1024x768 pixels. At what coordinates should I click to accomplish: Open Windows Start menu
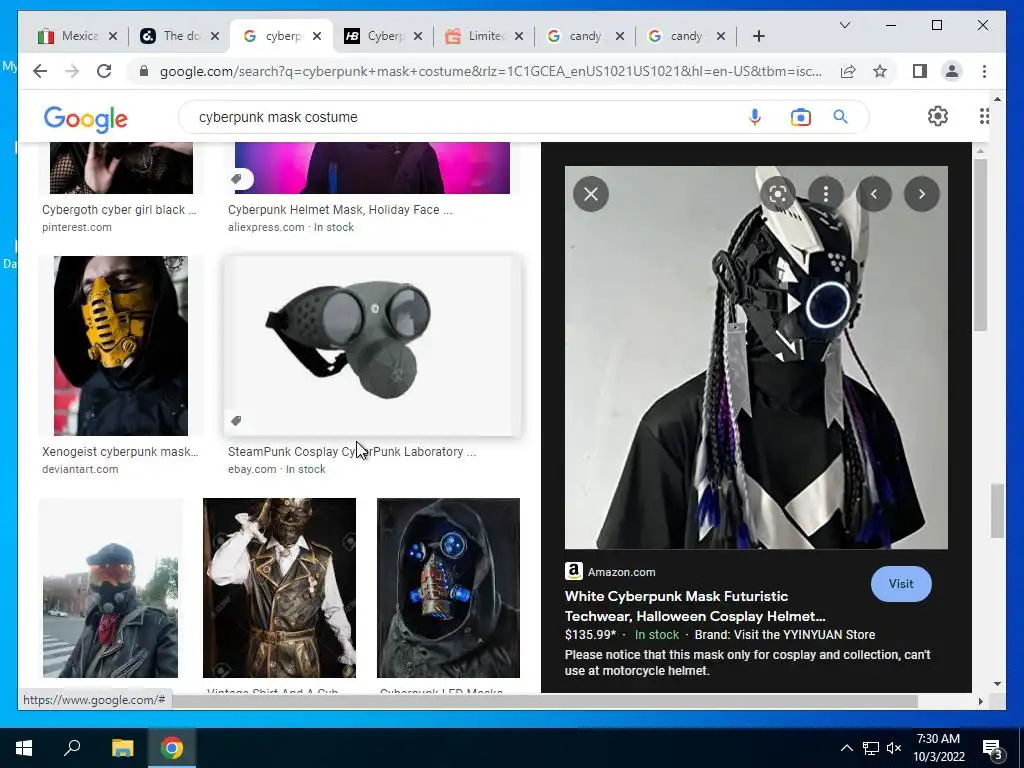tap(24, 748)
